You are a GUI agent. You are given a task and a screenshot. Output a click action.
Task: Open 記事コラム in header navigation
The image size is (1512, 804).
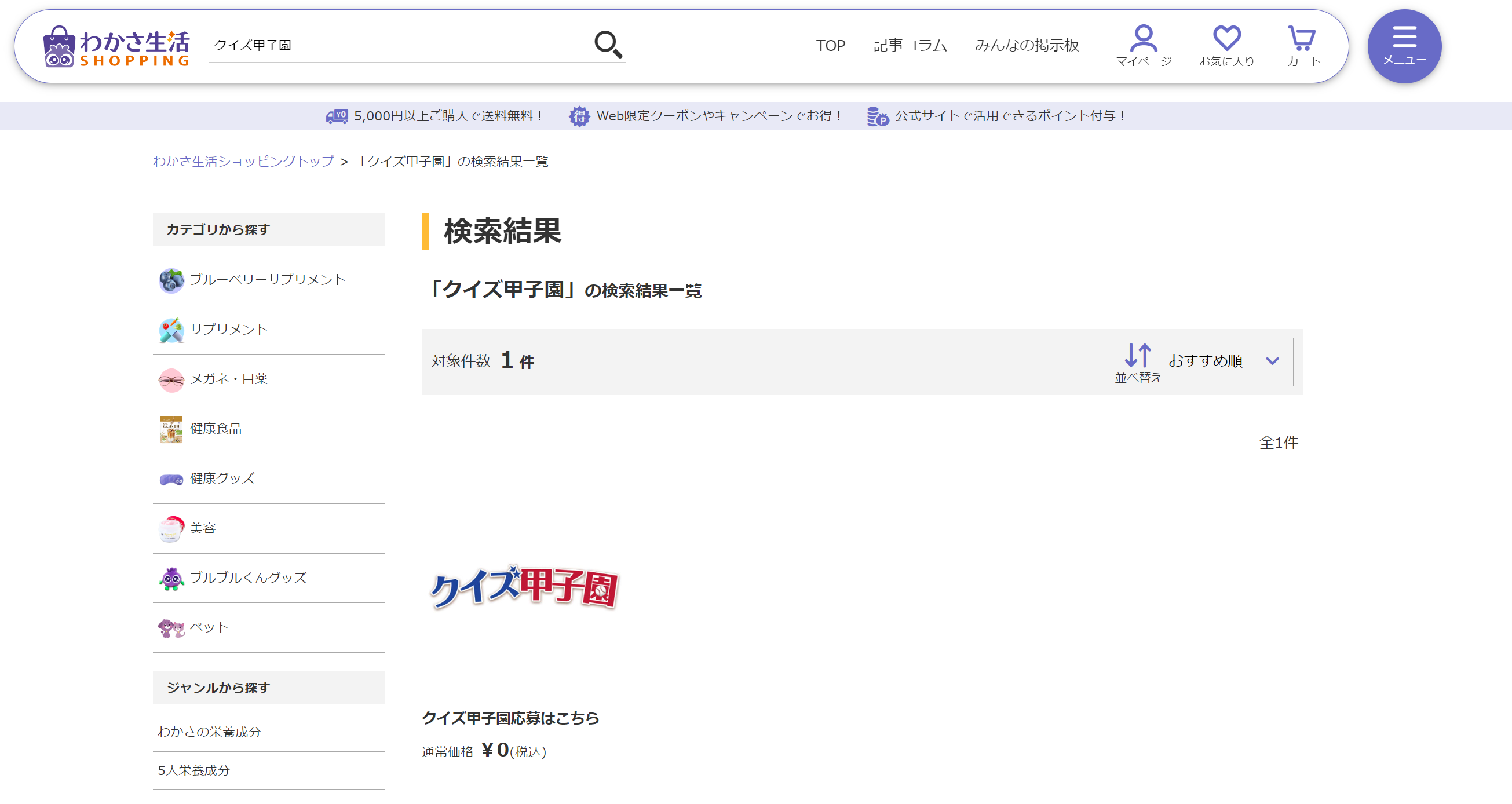tap(910, 46)
